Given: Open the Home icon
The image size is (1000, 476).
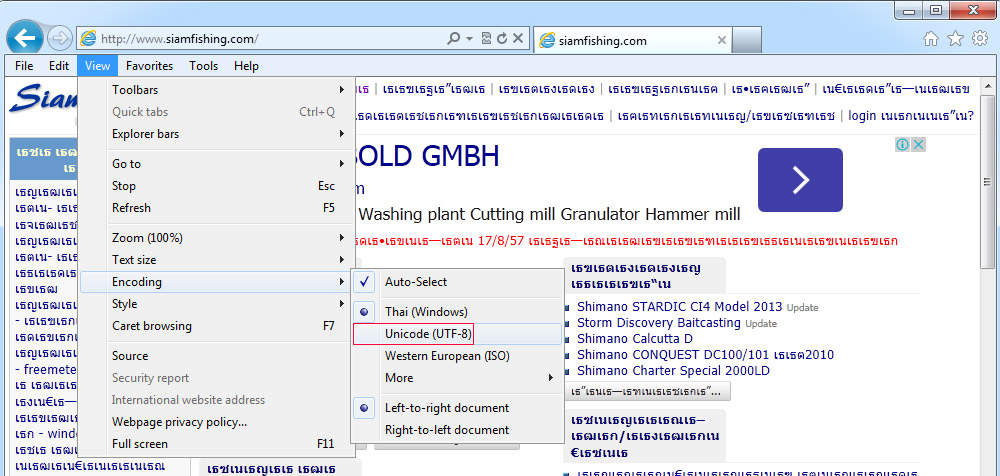Looking at the screenshot, I should click(x=931, y=39).
